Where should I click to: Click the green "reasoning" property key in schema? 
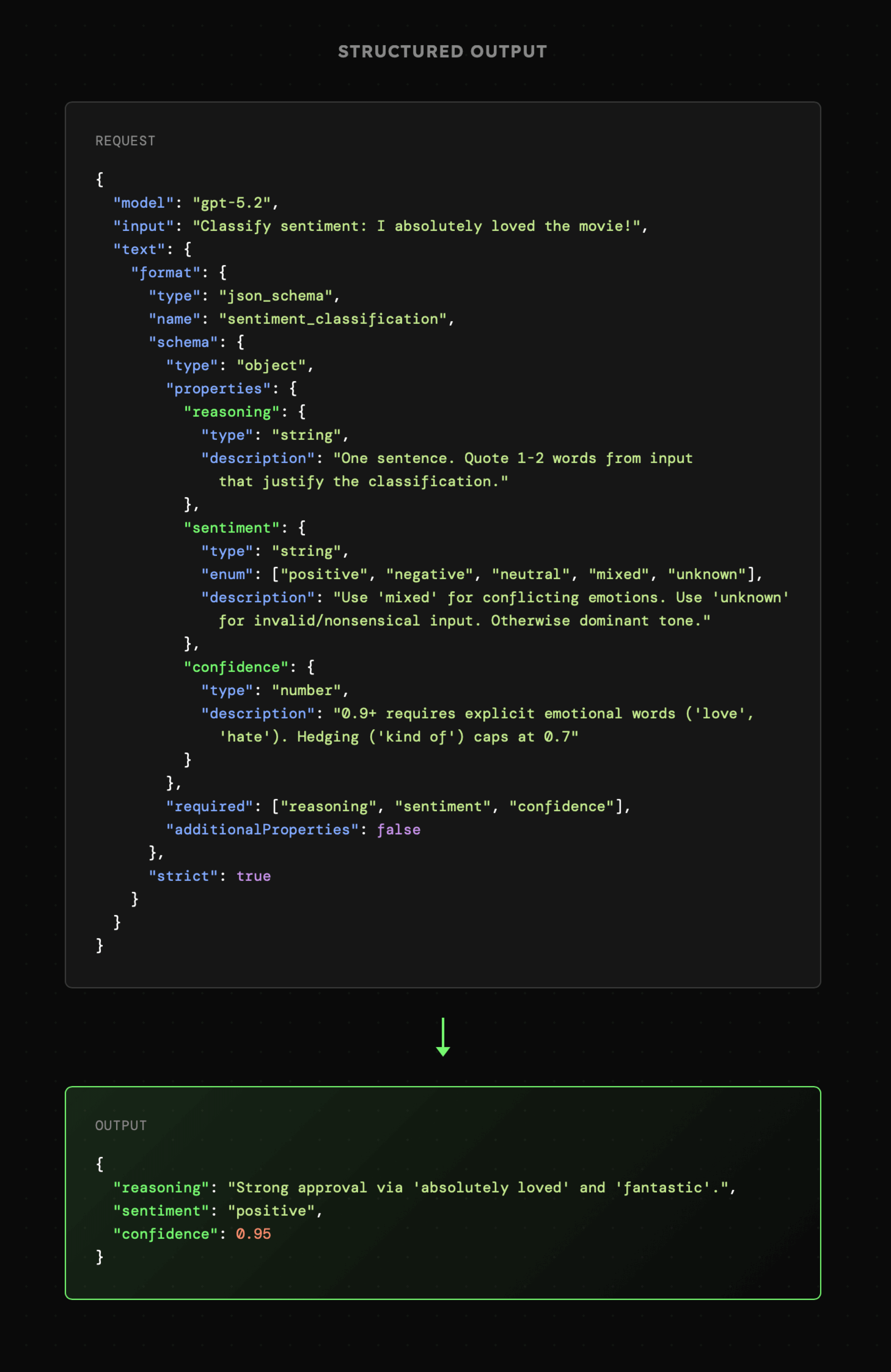pos(231,412)
